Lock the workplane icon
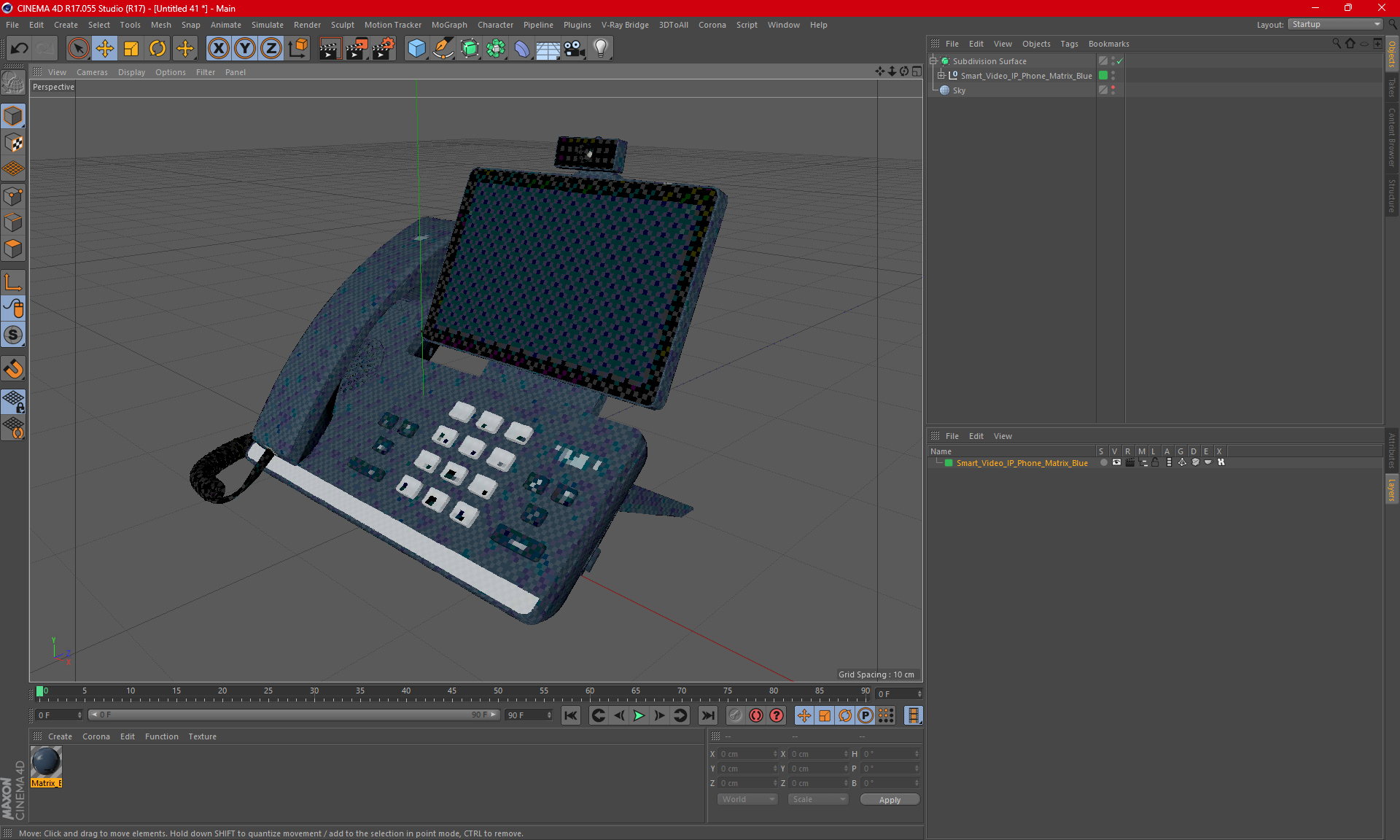The image size is (1400, 840). 13,402
